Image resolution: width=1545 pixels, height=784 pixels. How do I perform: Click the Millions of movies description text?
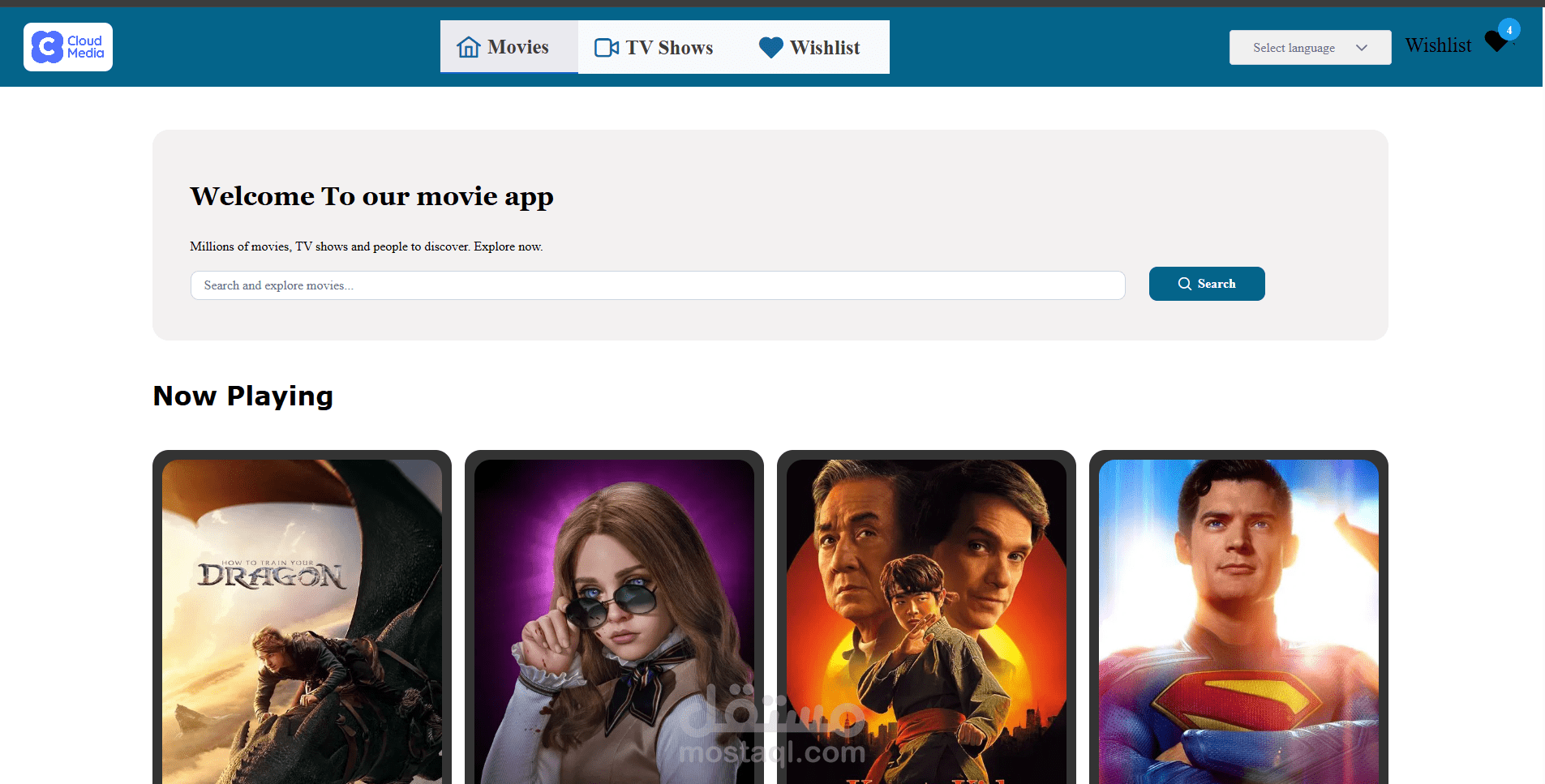[367, 246]
